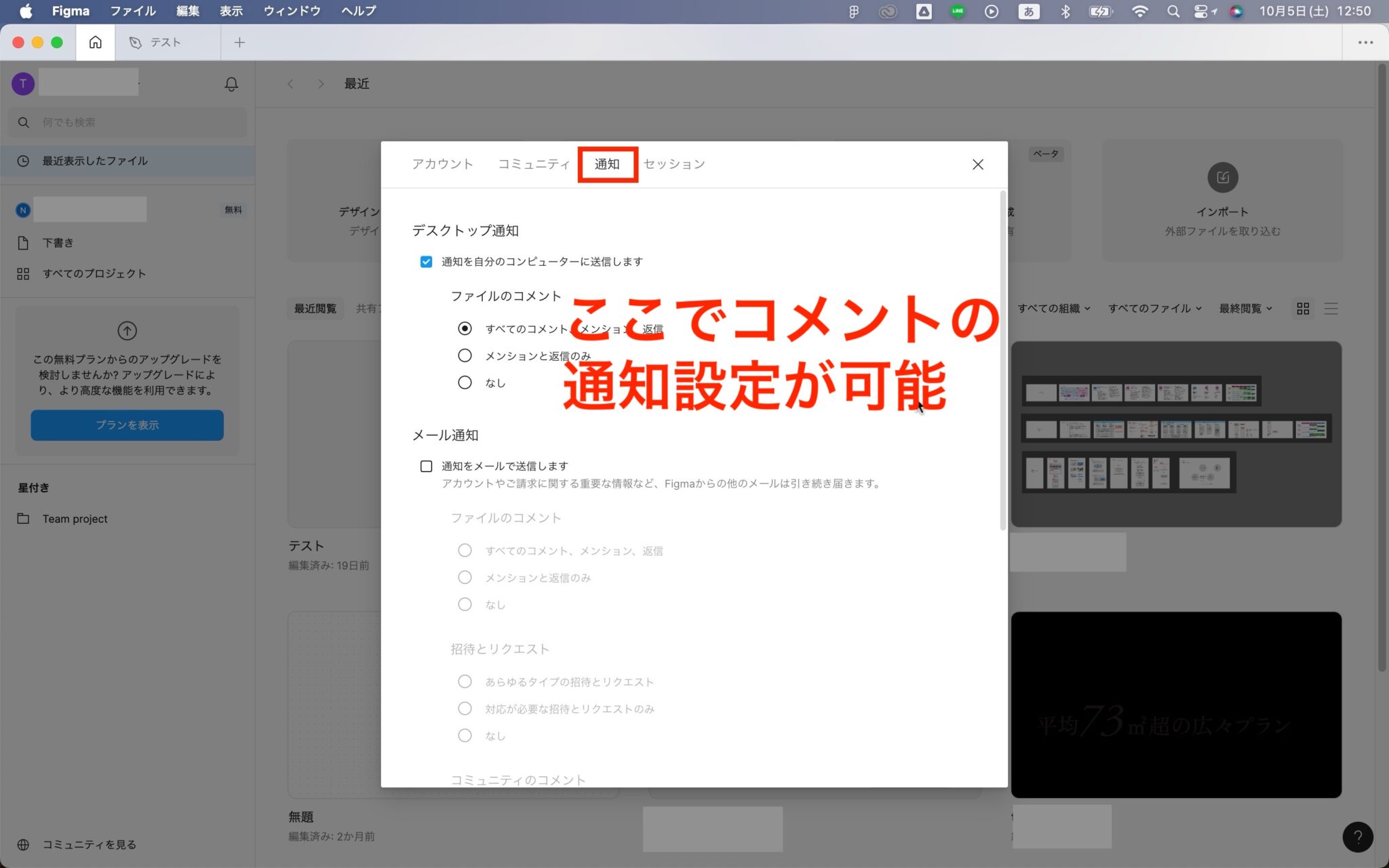Open the Home tab icon
The image size is (1389, 868).
(96, 42)
